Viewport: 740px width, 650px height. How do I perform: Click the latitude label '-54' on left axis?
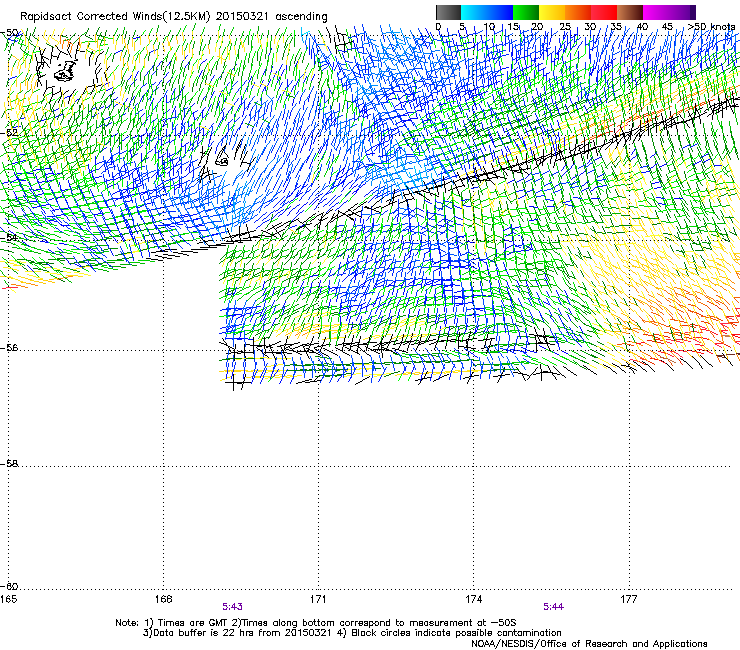9,237
